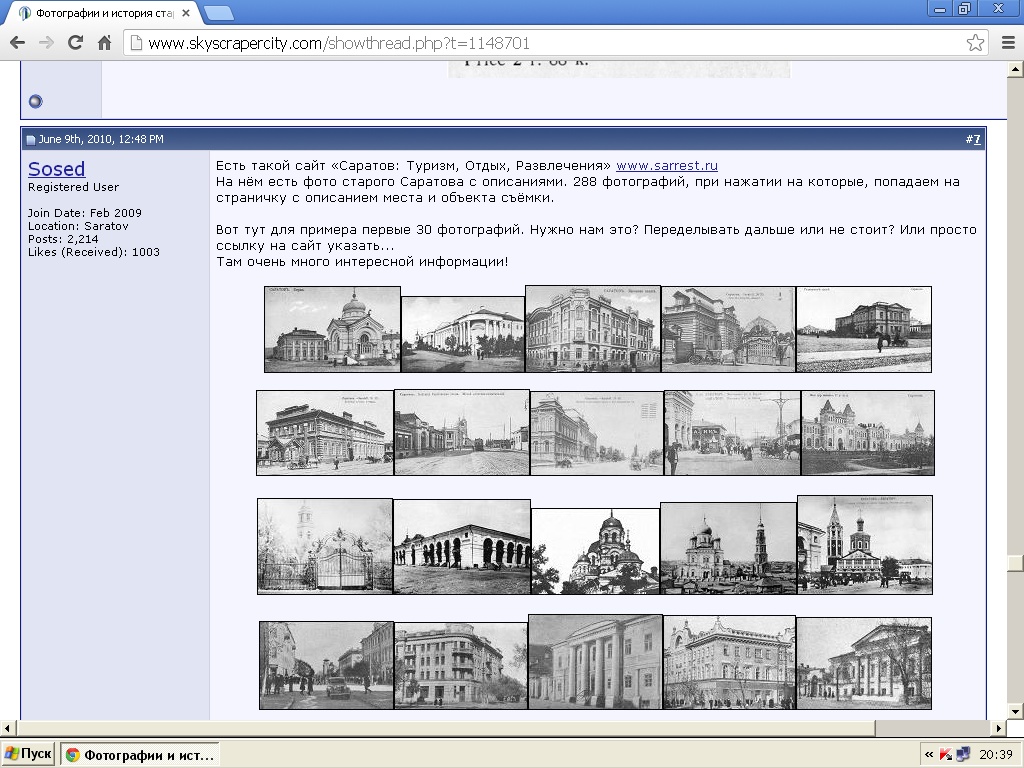Open a new browser tab

coord(219,13)
